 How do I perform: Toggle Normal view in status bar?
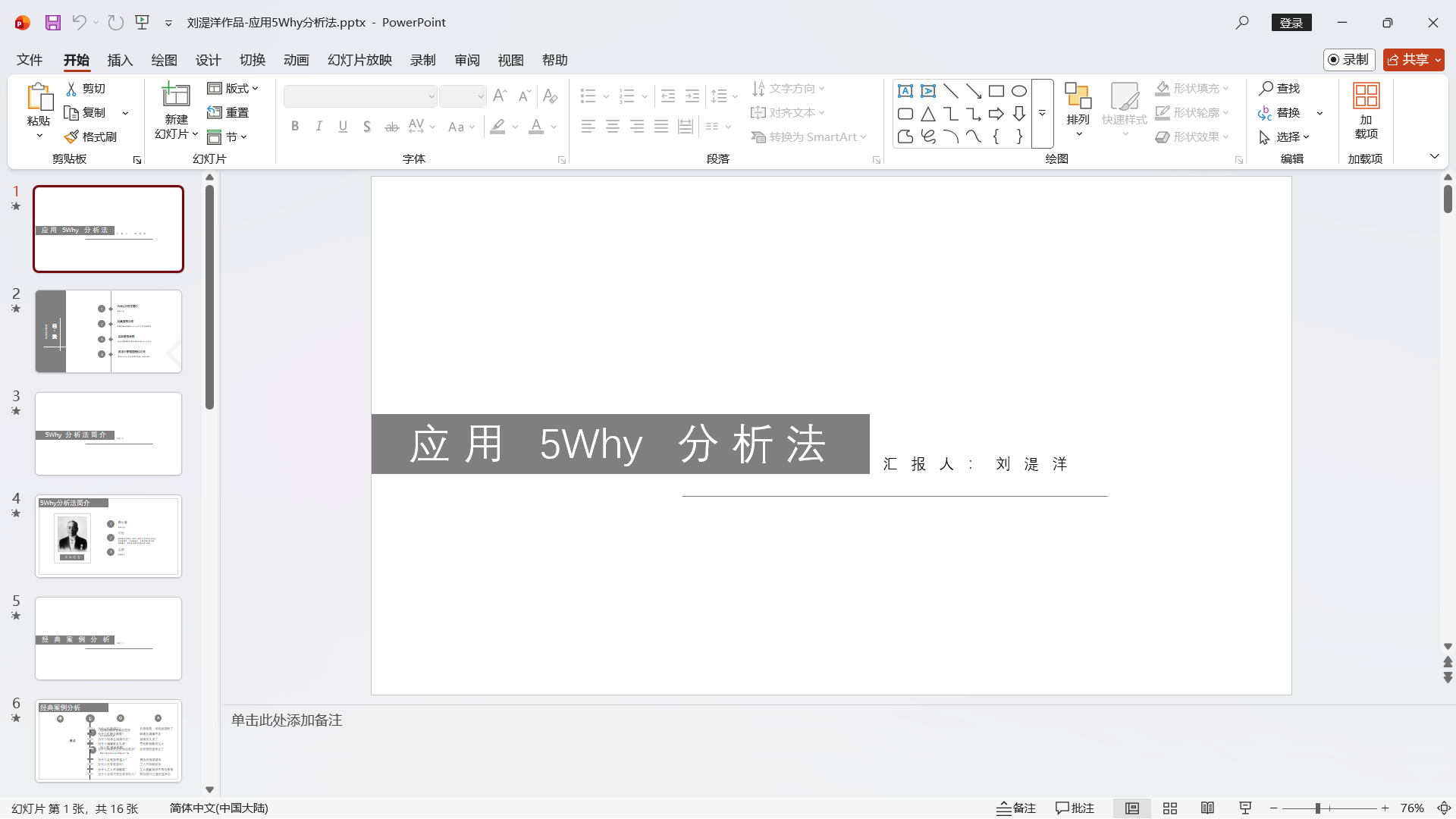coord(1132,808)
